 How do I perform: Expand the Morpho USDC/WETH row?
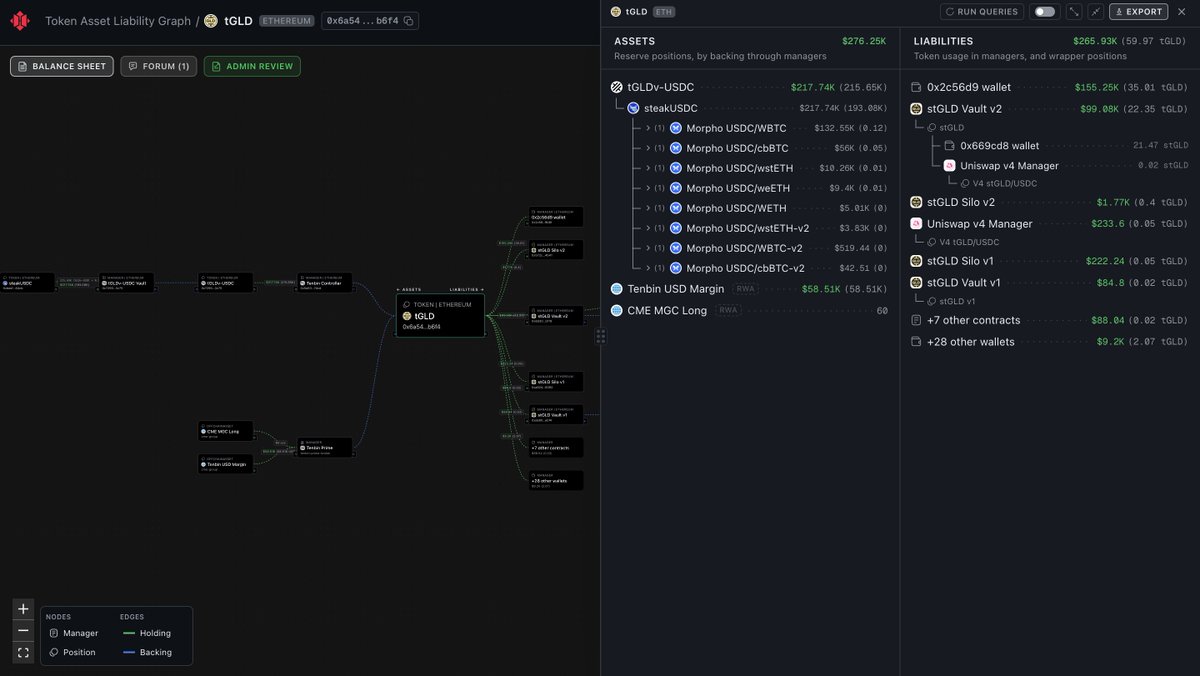click(648, 208)
